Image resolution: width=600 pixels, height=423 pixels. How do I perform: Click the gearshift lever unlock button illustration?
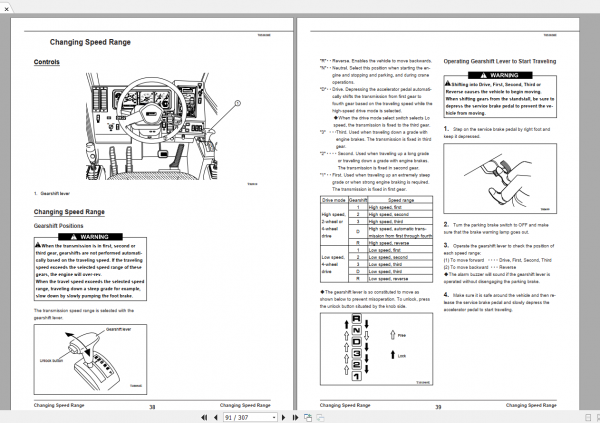90,359
